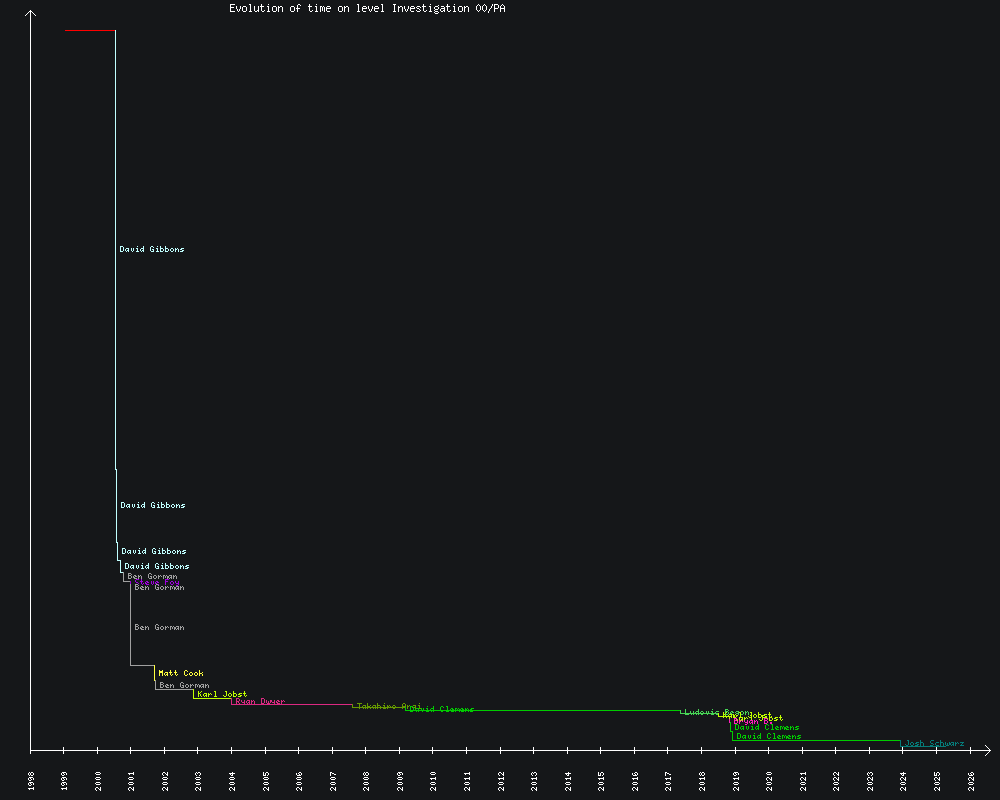
Task: Select the yellow Matt Cook label
Action: pos(181,673)
